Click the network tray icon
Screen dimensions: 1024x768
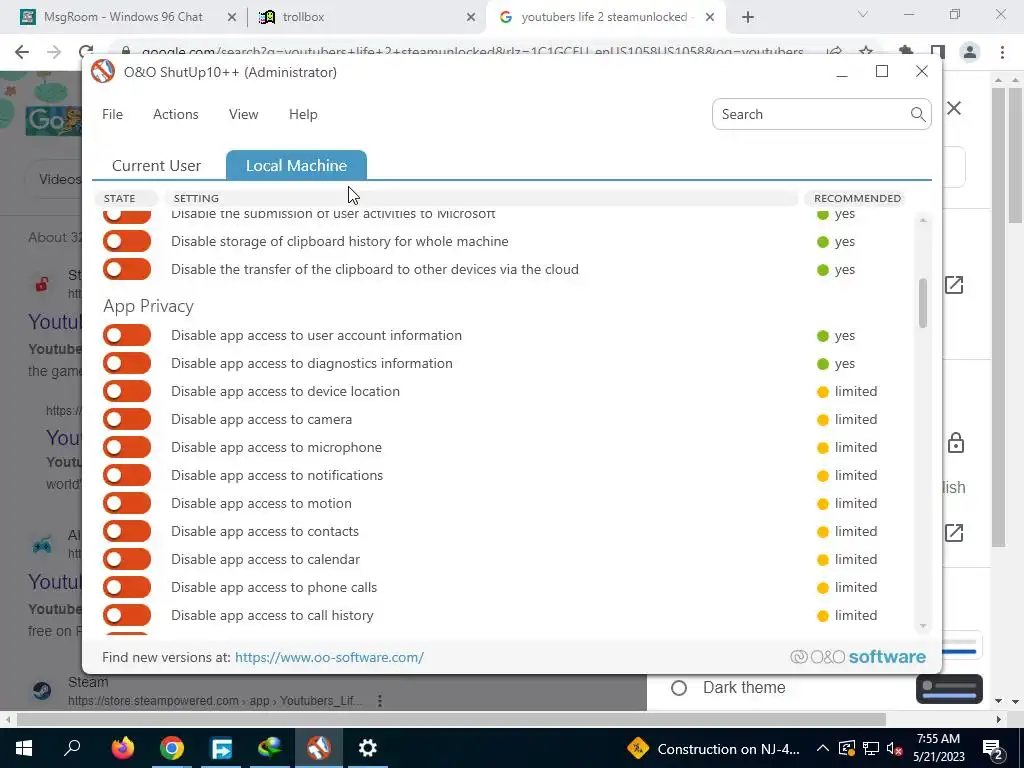[x=871, y=748]
